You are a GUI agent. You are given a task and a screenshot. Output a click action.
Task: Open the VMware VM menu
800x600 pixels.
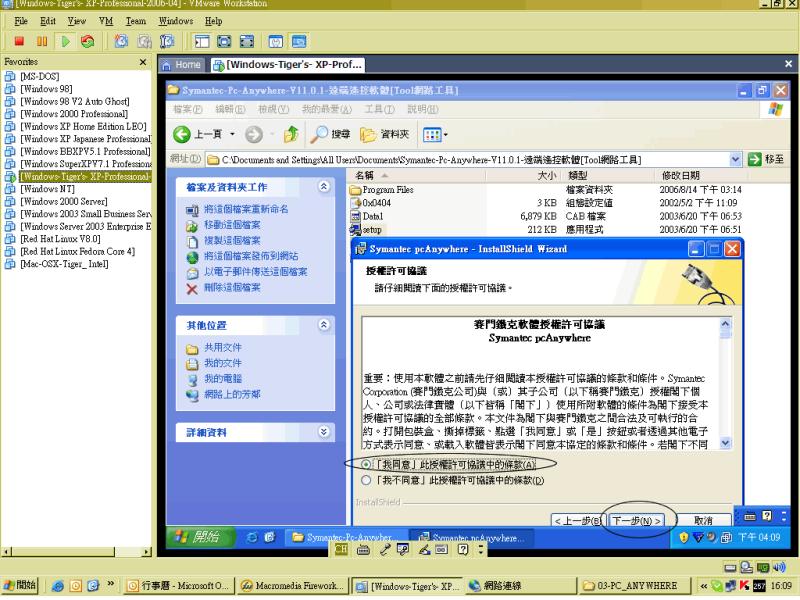click(x=106, y=21)
